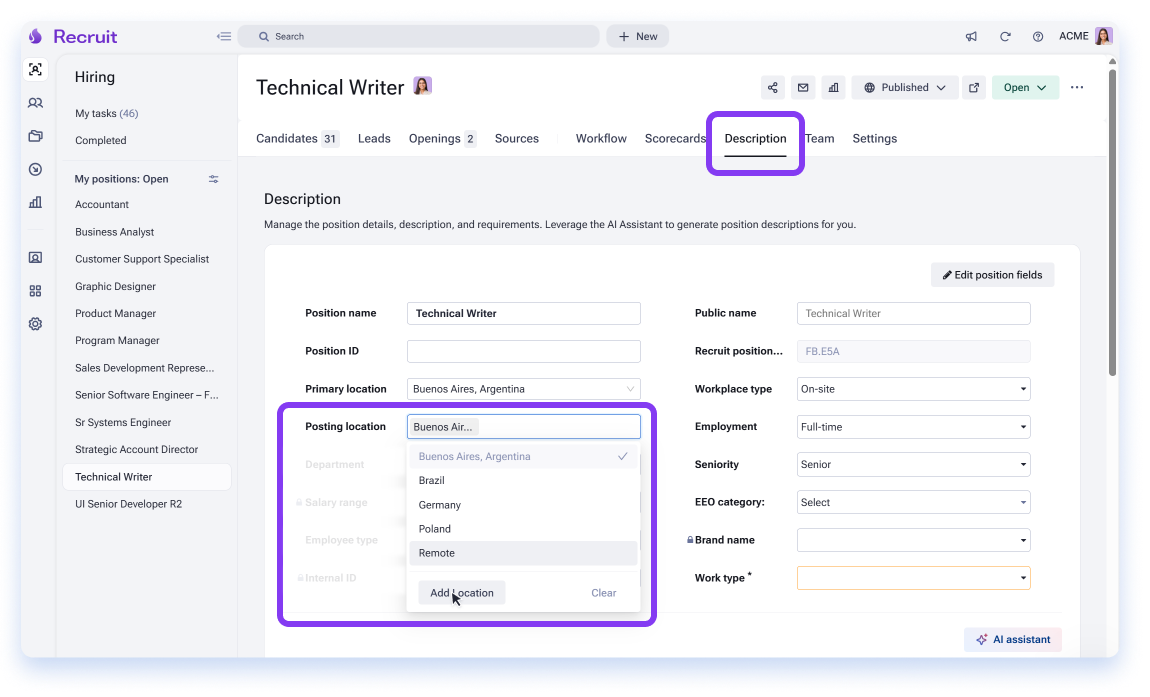This screenshot has height=697, width=1150.
Task: Click the hiring manager avatar beside title
Action: pos(422,87)
